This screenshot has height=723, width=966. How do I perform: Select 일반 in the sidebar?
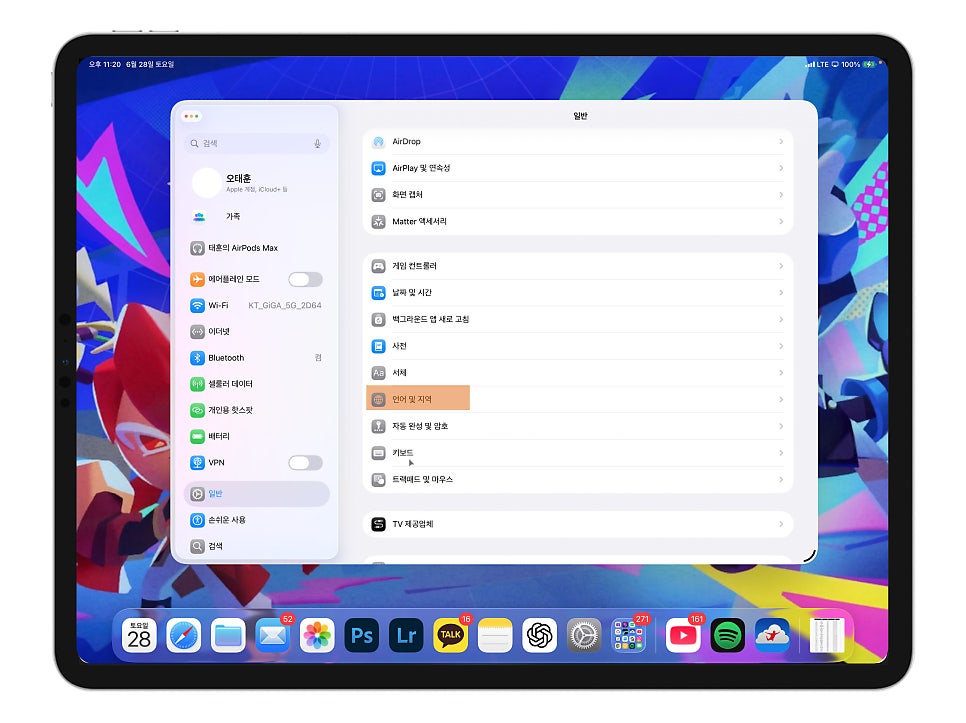(x=256, y=494)
